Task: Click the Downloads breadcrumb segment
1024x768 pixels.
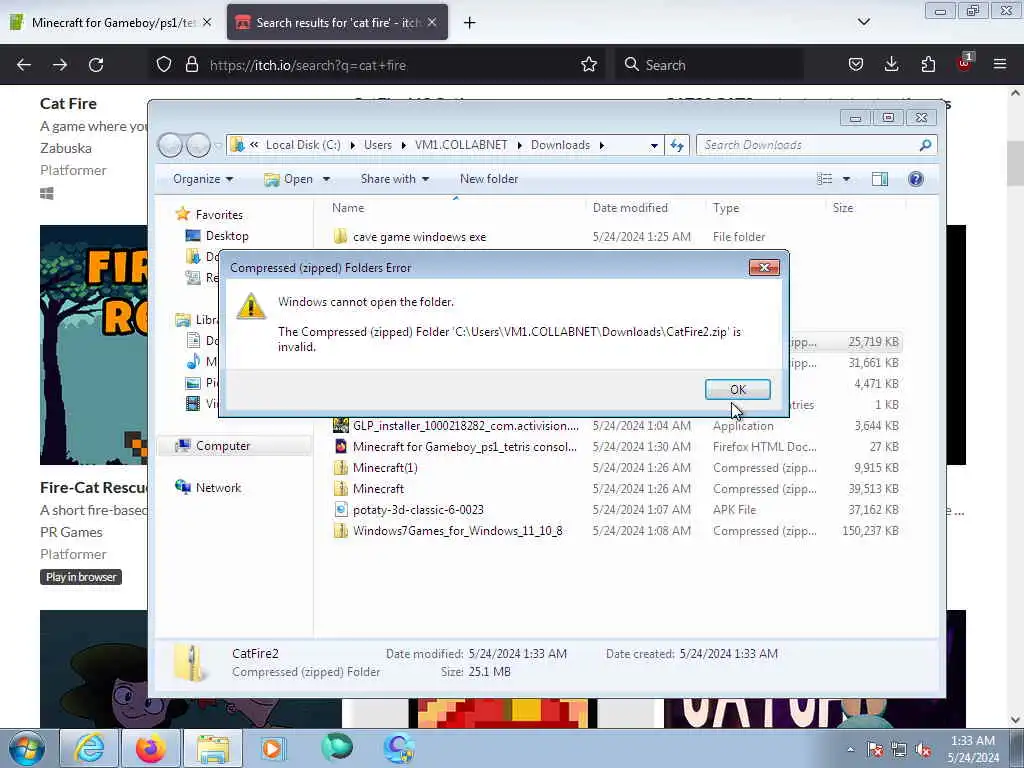Action: tap(560, 145)
